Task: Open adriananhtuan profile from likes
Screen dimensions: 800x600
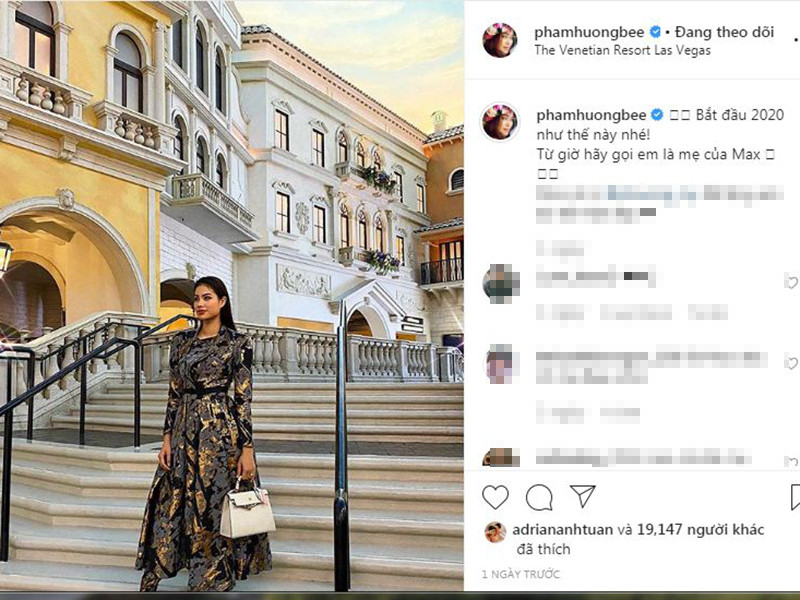Action: 562,530
